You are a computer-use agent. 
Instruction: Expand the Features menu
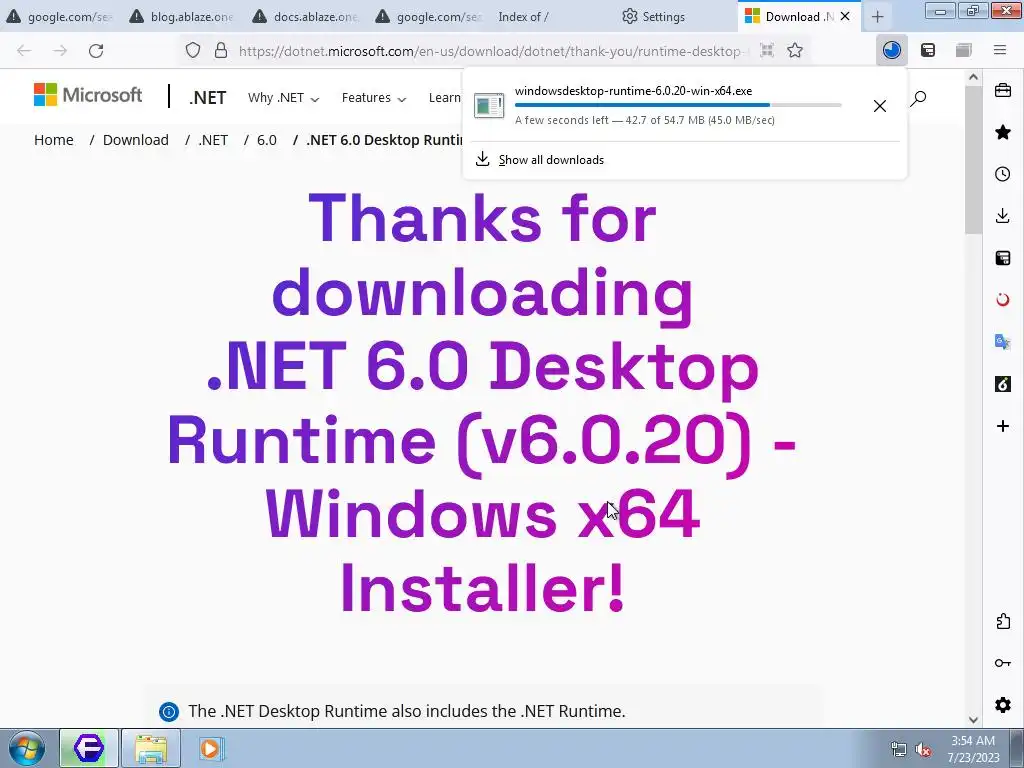click(374, 98)
